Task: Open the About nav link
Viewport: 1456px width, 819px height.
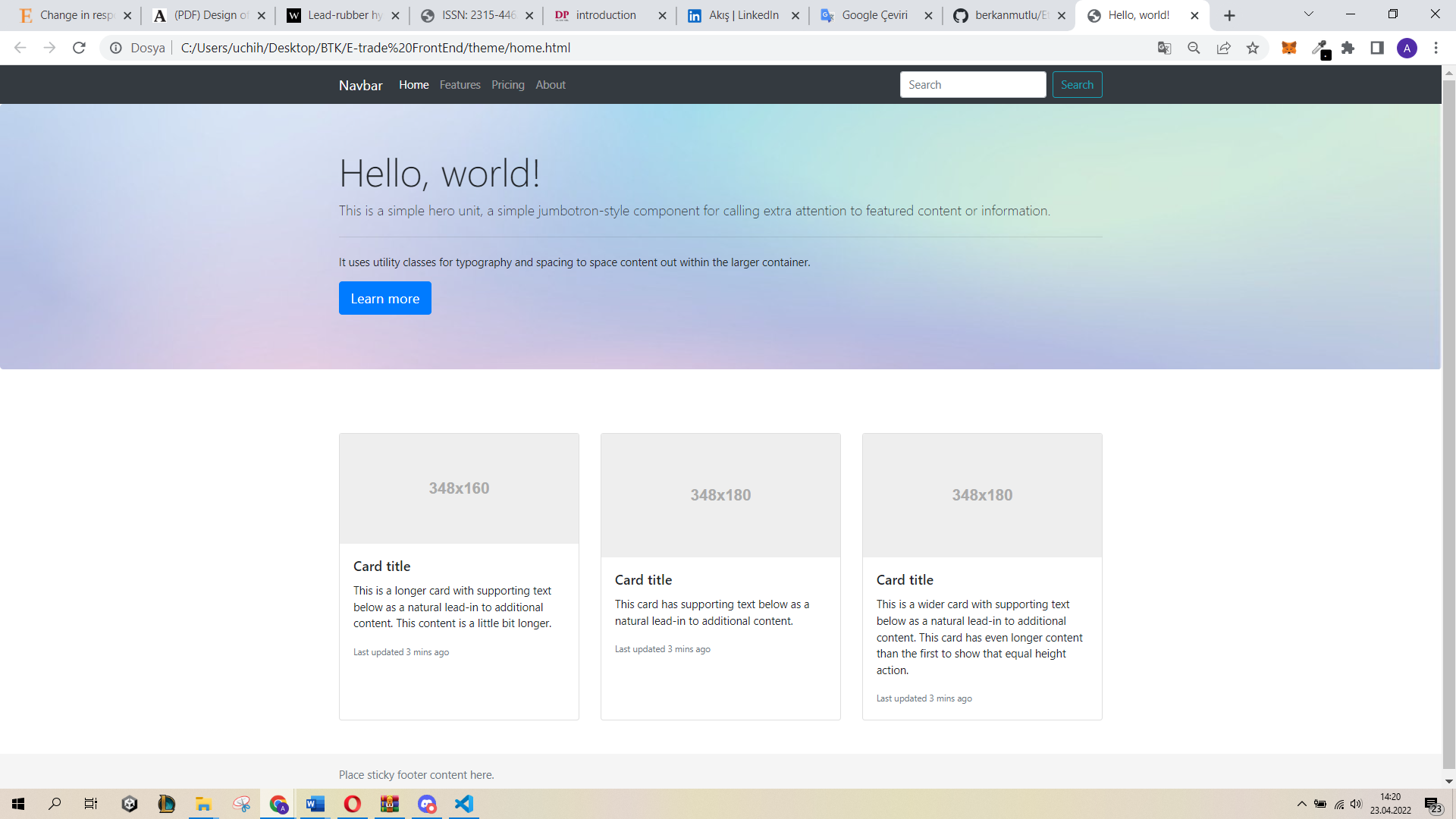Action: pyautogui.click(x=551, y=85)
